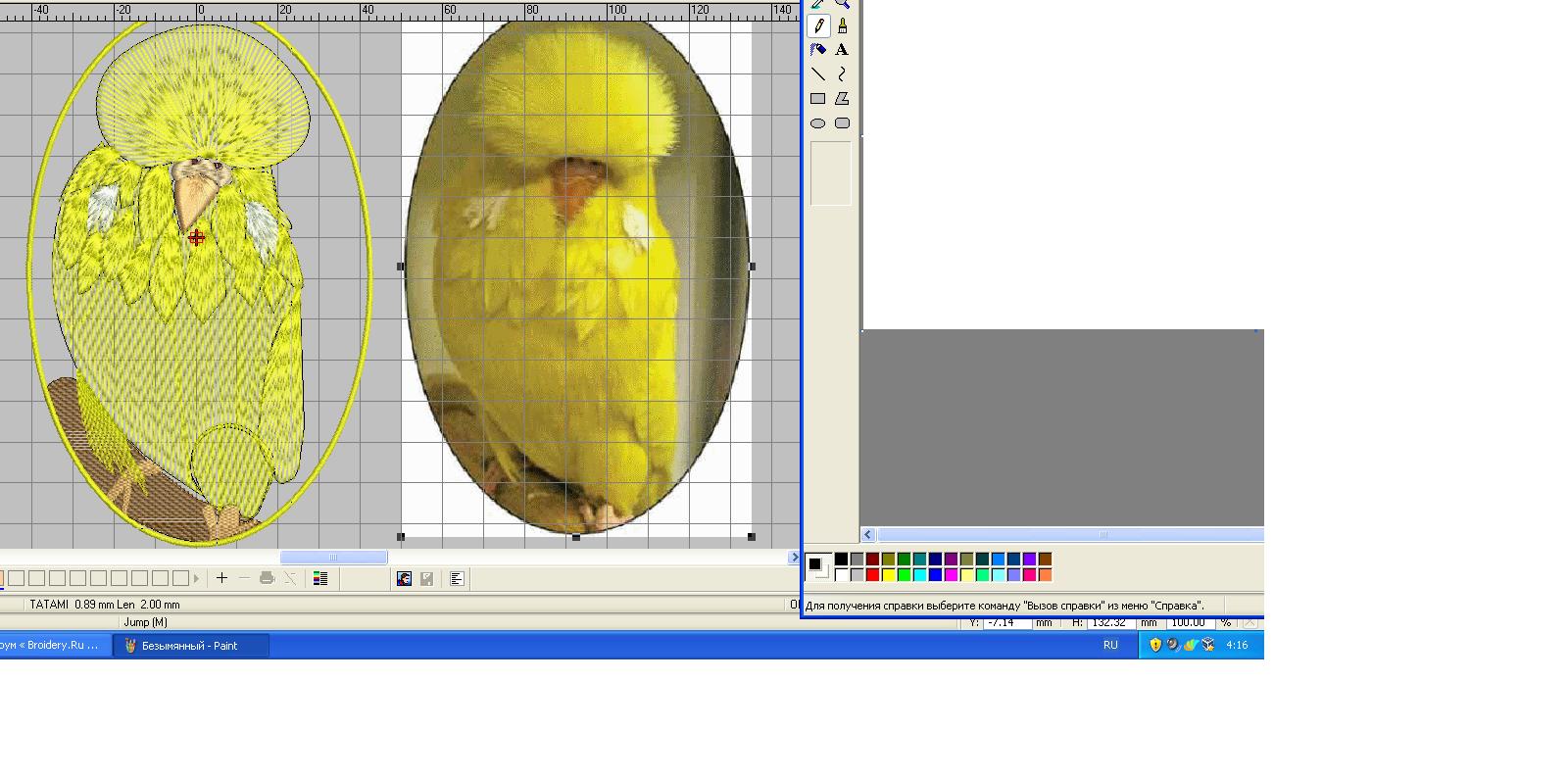The height and width of the screenshot is (779, 1568).
Task: Click the plus icon in embroidery toolbar
Action: [222, 578]
